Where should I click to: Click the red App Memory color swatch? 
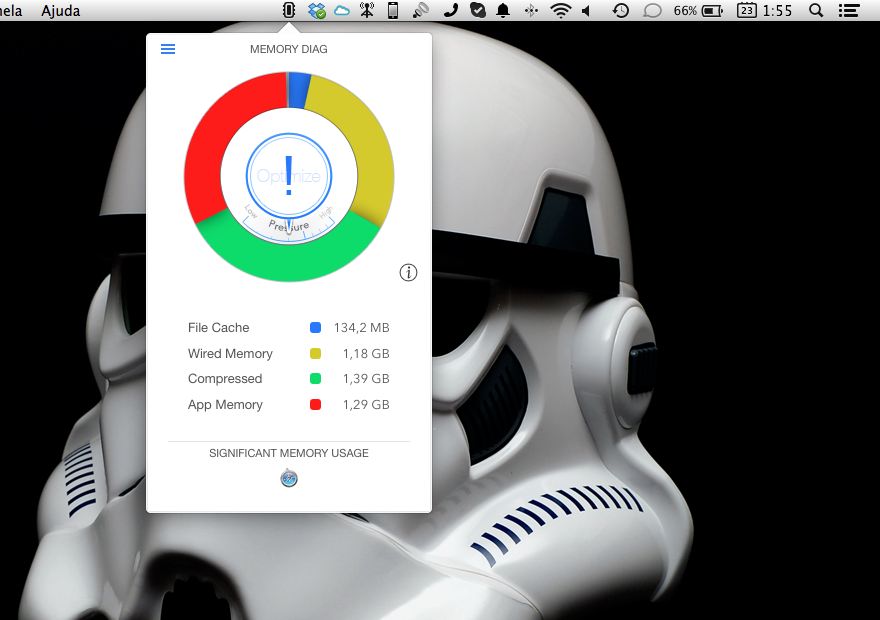point(315,404)
